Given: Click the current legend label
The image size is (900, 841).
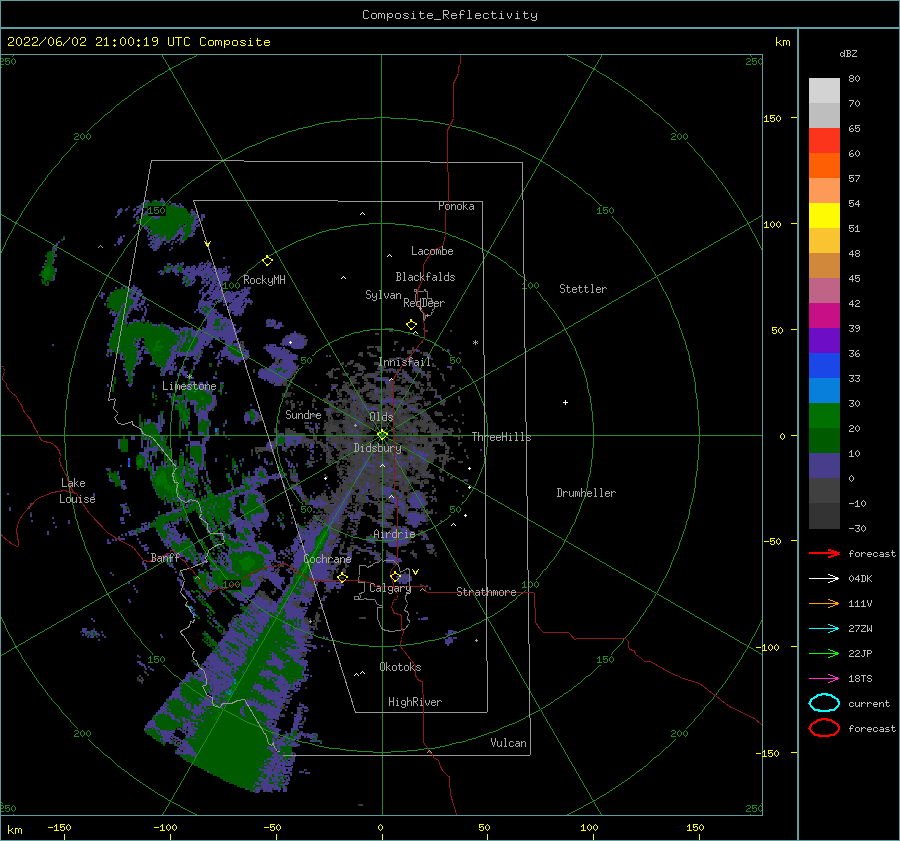Looking at the screenshot, I should point(869,704).
